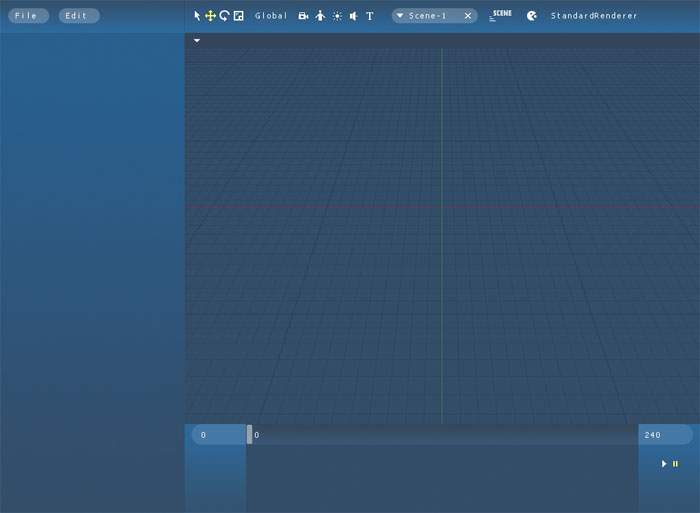Open the File menu
Screen dimensions: 700x513
[27, 16]
